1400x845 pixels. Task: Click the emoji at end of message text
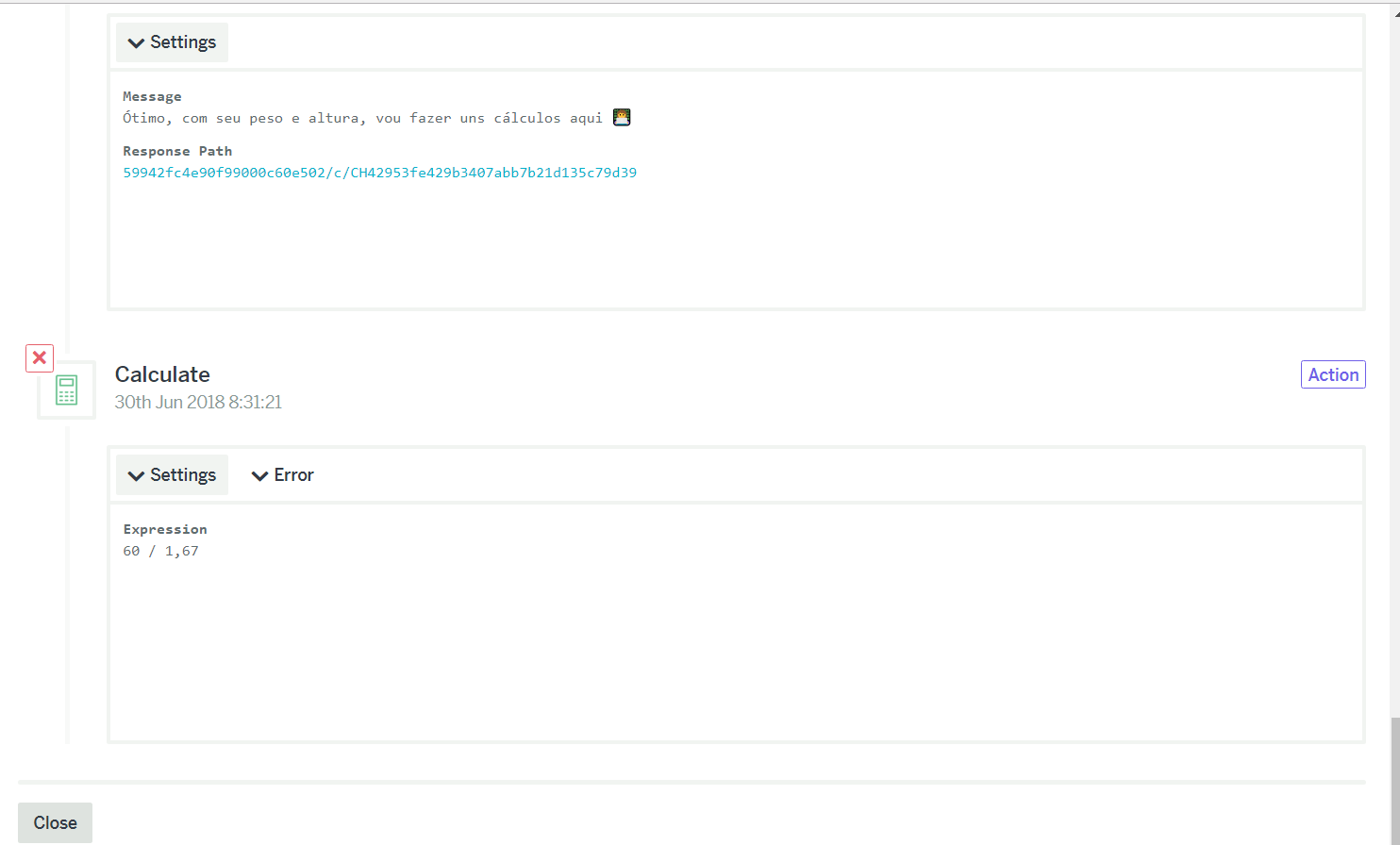click(622, 117)
